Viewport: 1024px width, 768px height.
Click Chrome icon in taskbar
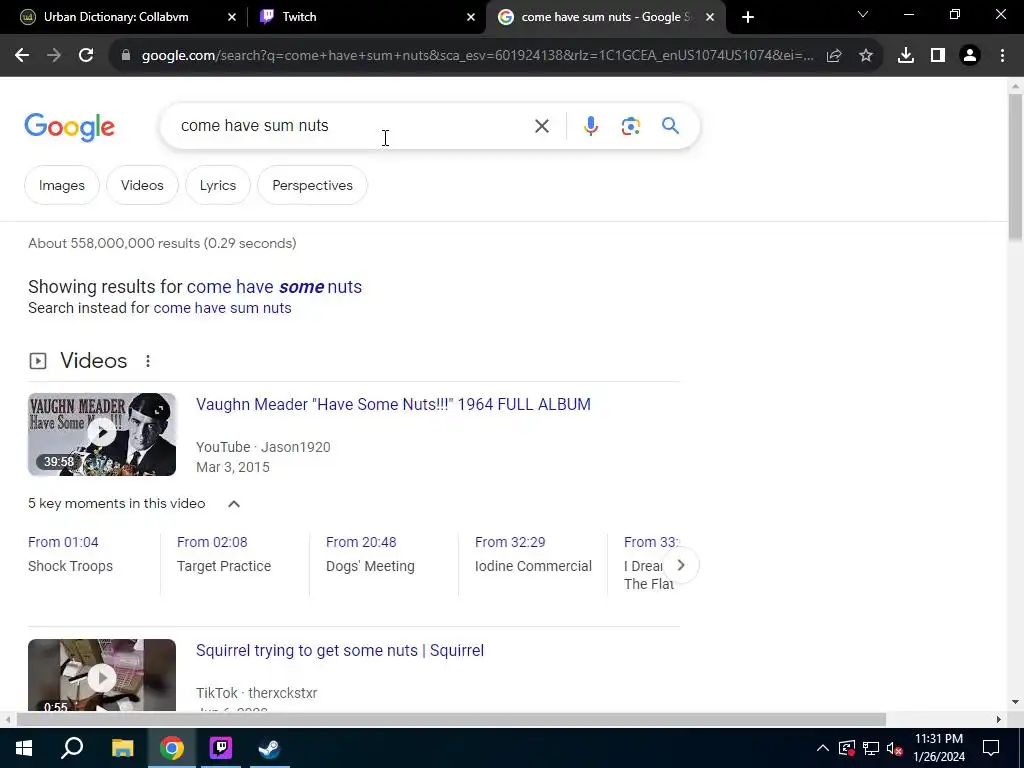point(172,748)
